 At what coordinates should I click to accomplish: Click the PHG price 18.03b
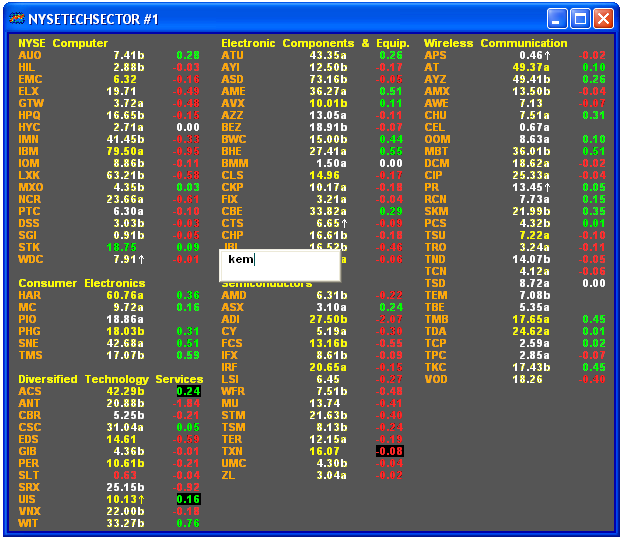125,331
